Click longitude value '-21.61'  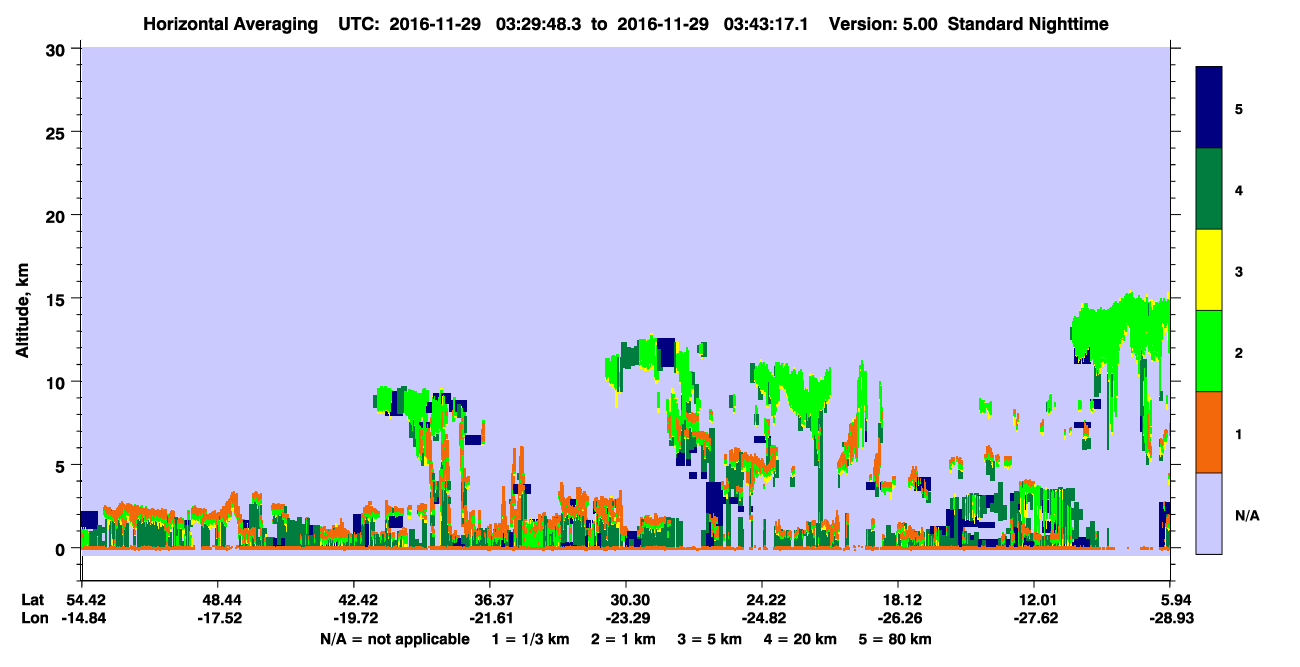click(x=490, y=618)
